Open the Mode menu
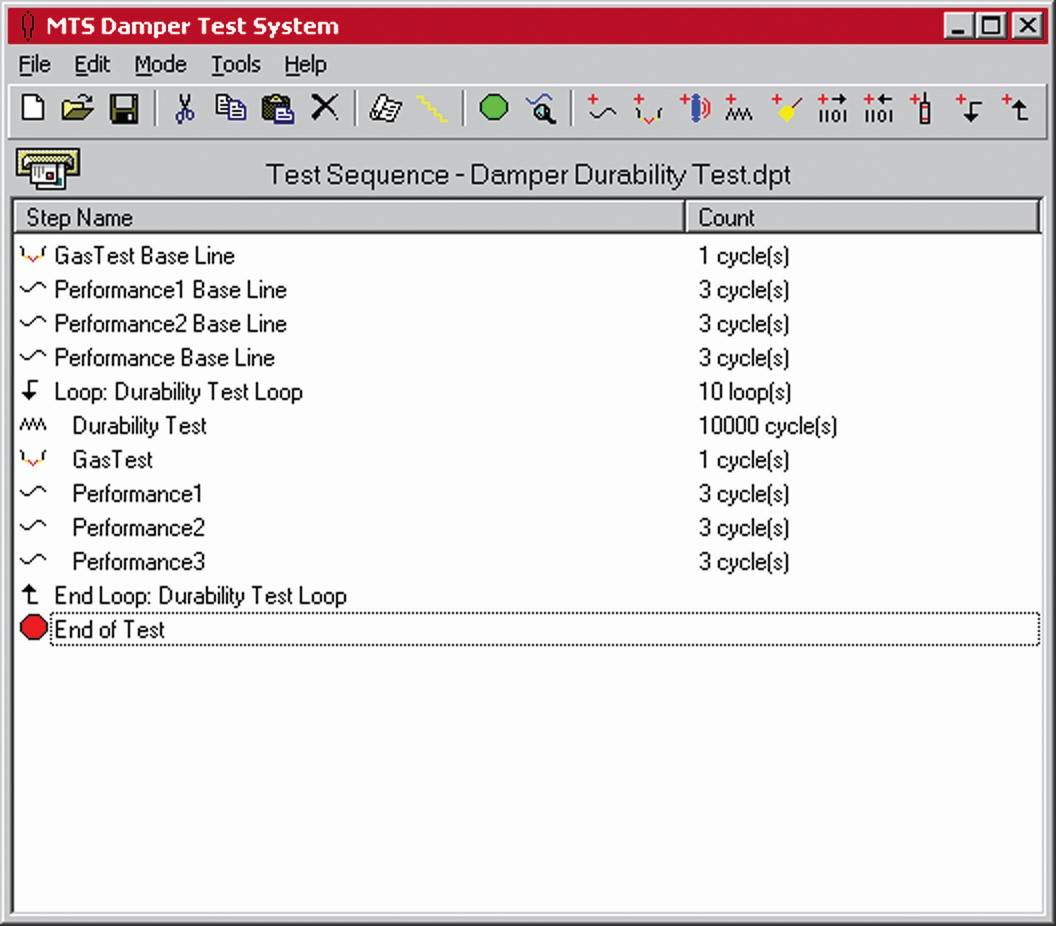 [x=160, y=64]
